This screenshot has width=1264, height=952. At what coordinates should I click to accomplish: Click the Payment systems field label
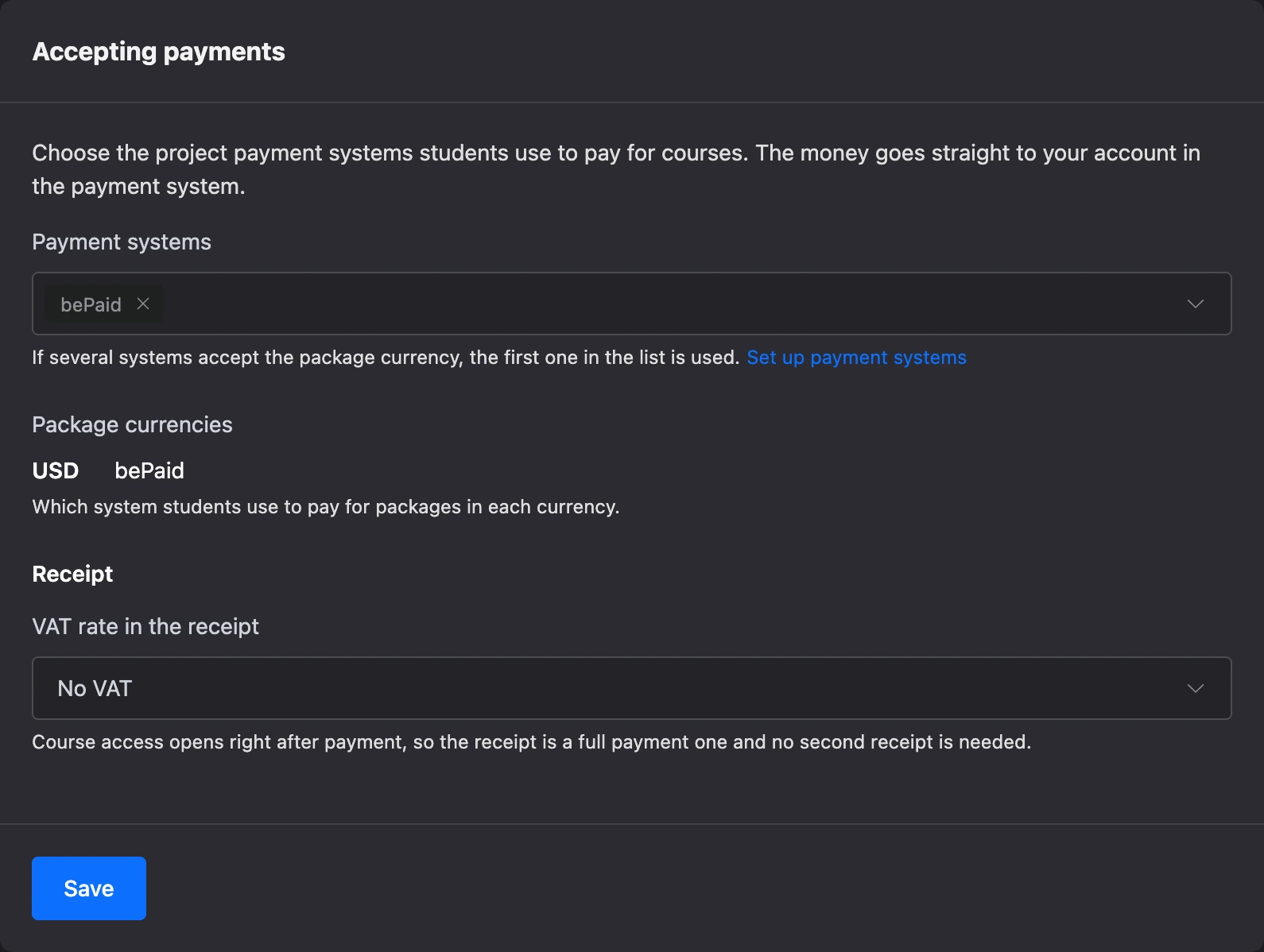pos(122,242)
